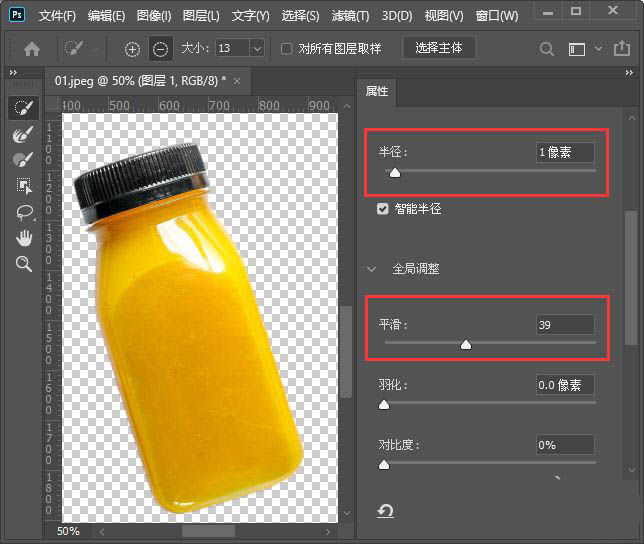This screenshot has width=644, height=544.
Task: Click the properties panel vertical scrollbar thumb
Action: pos(631,278)
